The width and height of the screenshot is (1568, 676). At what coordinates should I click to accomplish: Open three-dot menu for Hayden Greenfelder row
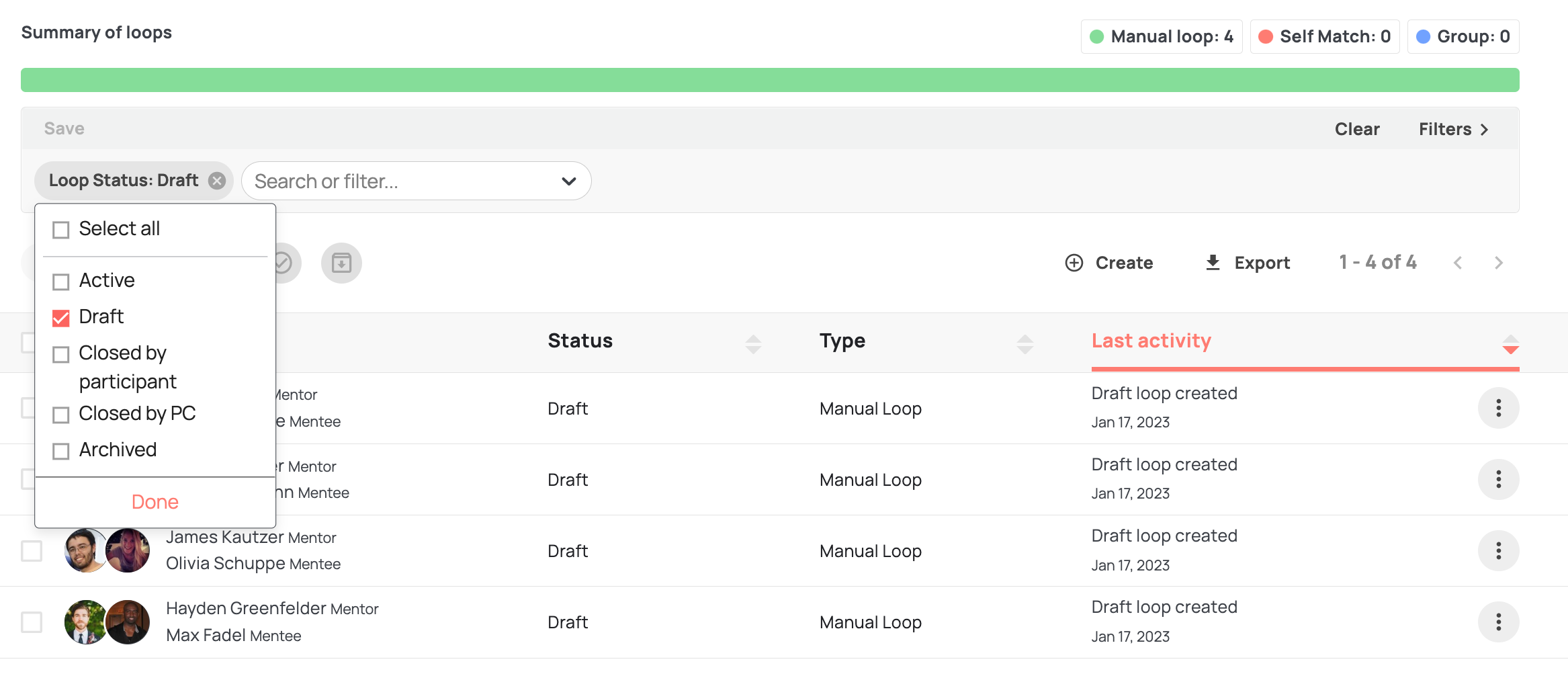tap(1499, 622)
